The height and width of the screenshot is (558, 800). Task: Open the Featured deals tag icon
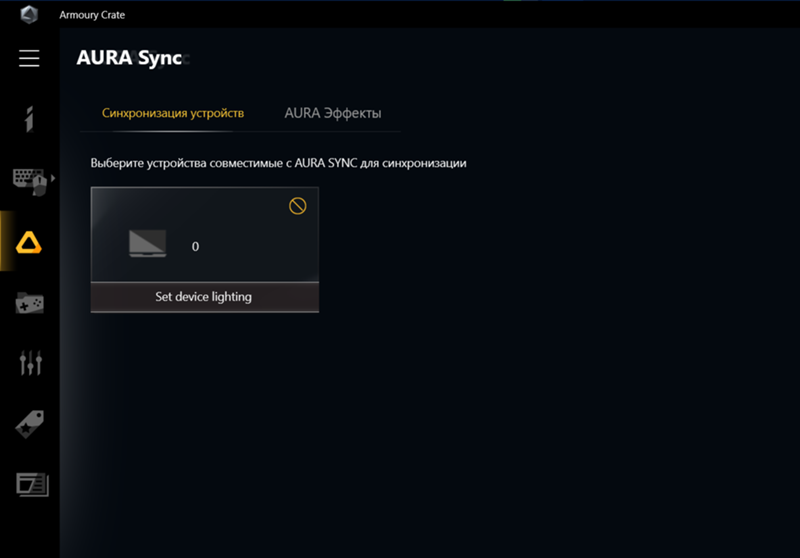[30, 424]
